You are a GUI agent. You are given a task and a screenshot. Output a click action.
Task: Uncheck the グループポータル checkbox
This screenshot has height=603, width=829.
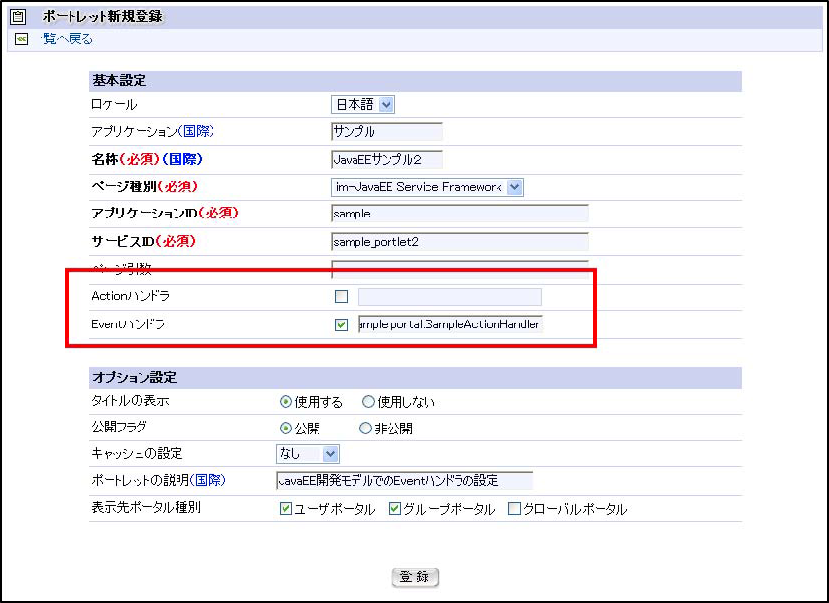394,509
